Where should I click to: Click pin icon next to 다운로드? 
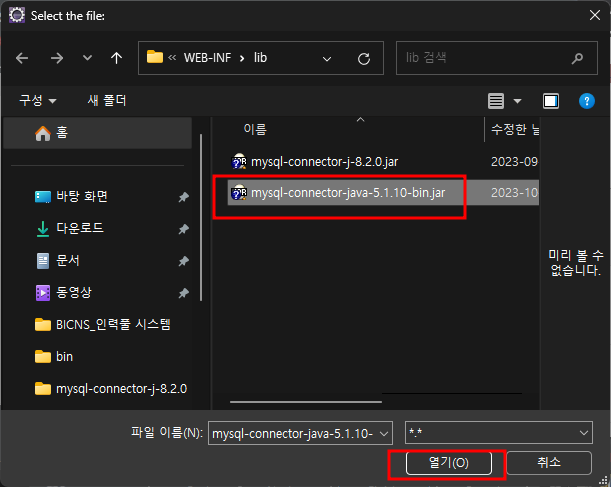184,229
